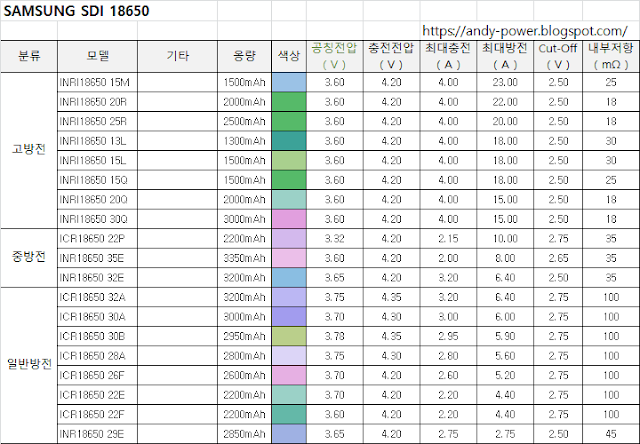This screenshot has width=640, height=444.
Task: Select the 2.15 max charge cell
Action: [x=448, y=238]
